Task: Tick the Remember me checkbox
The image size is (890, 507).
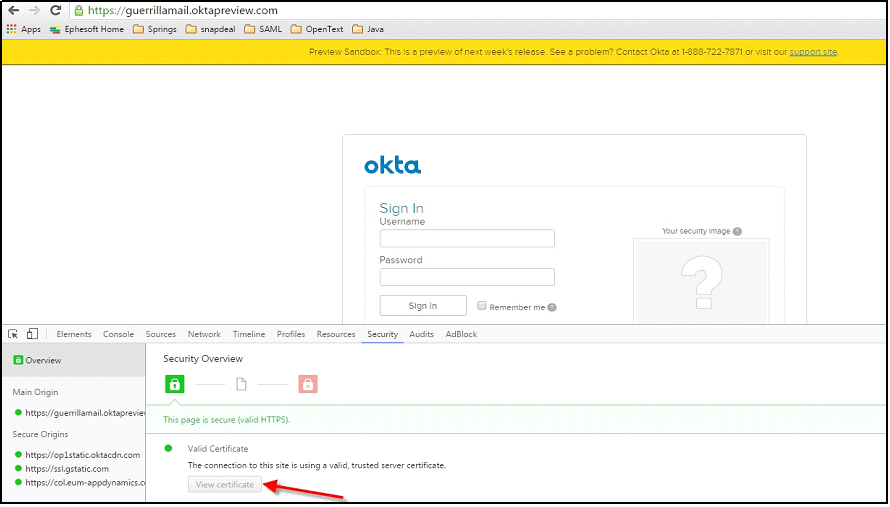Action: coord(482,305)
